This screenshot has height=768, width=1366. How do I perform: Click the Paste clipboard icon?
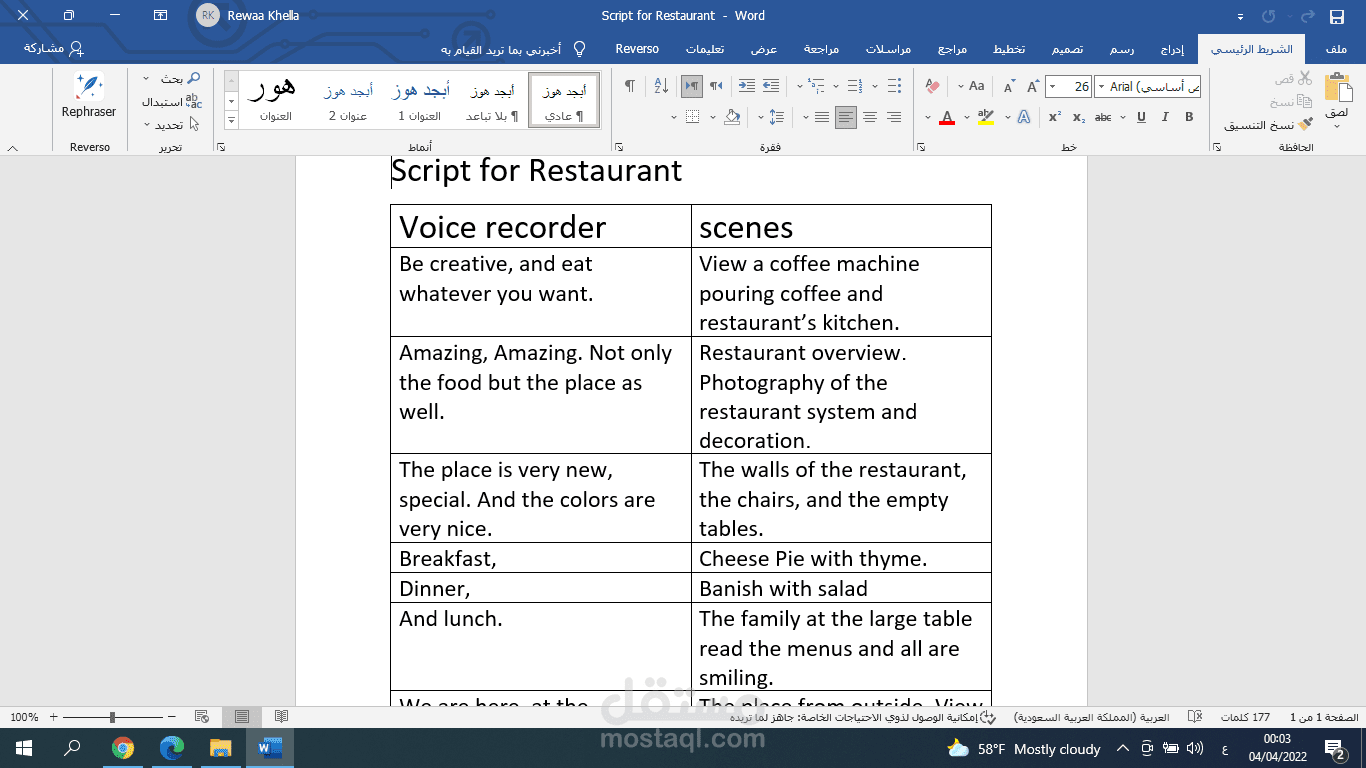click(x=1337, y=88)
